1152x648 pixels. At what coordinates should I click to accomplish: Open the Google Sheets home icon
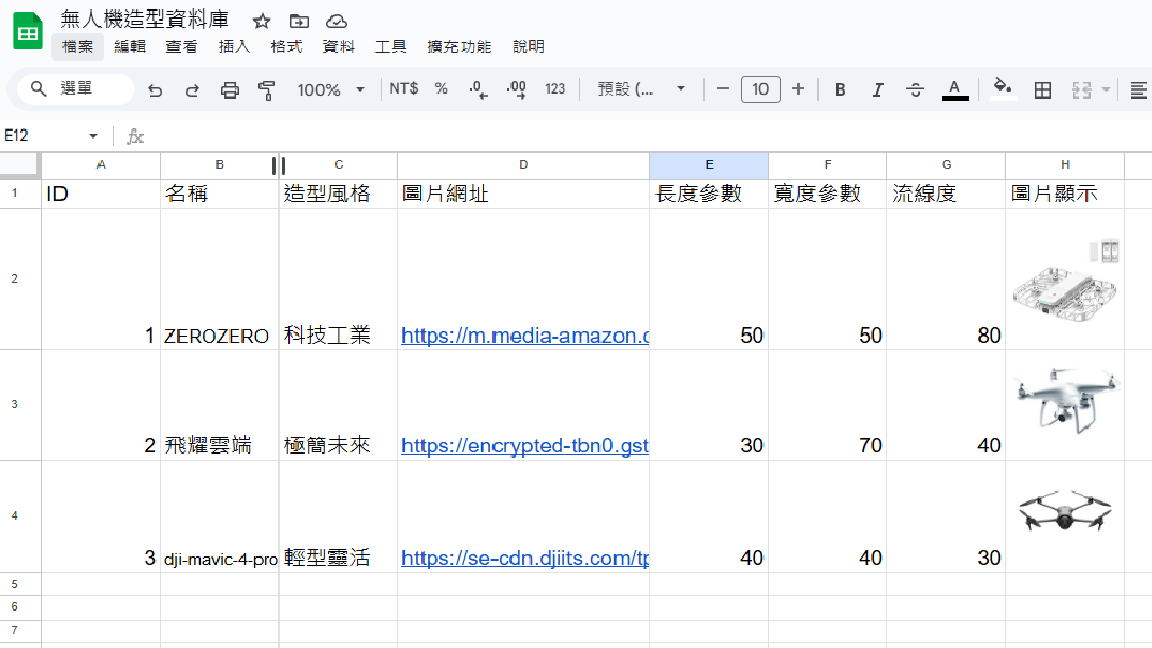(x=28, y=31)
